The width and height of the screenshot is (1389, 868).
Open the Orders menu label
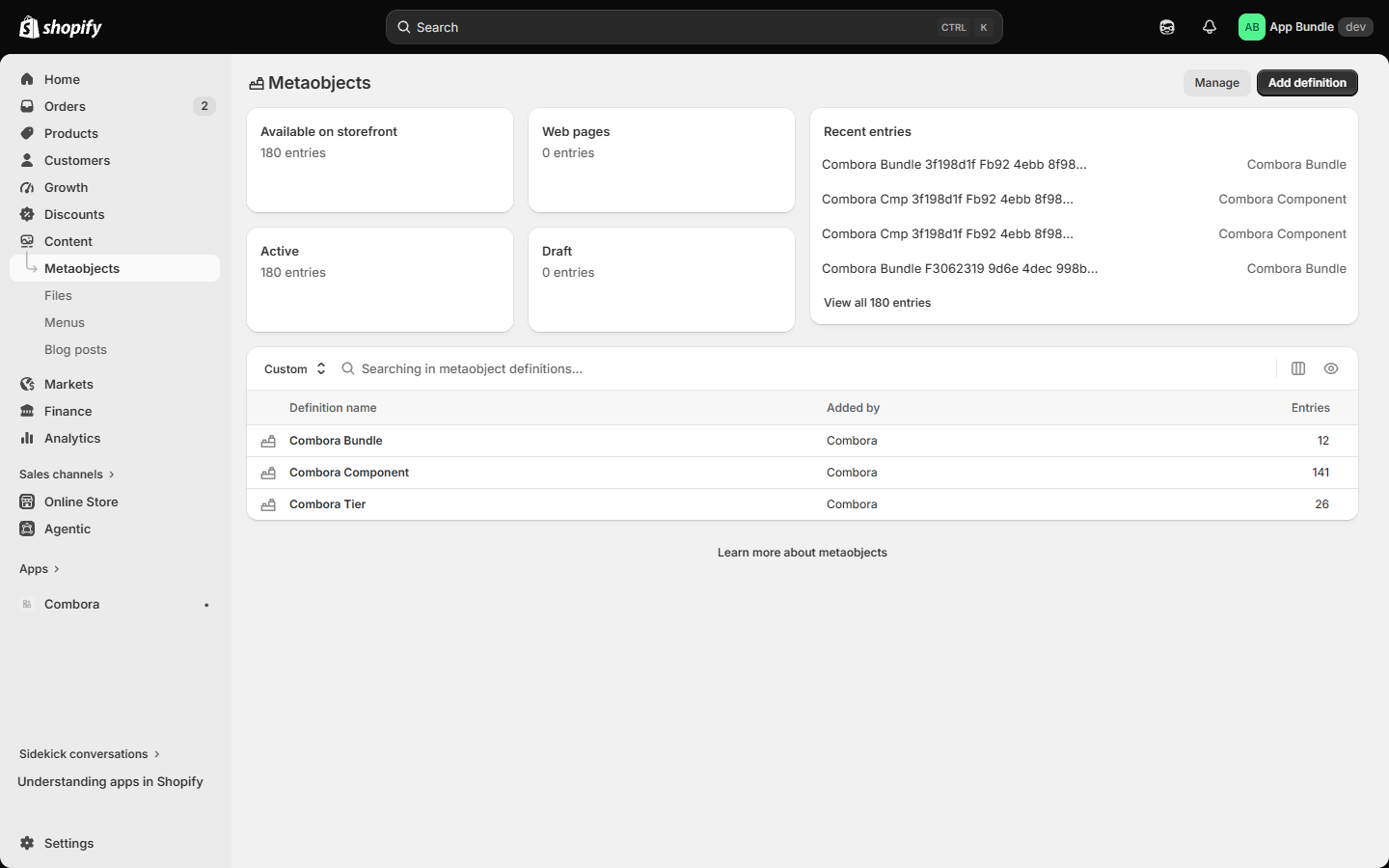coord(65,106)
